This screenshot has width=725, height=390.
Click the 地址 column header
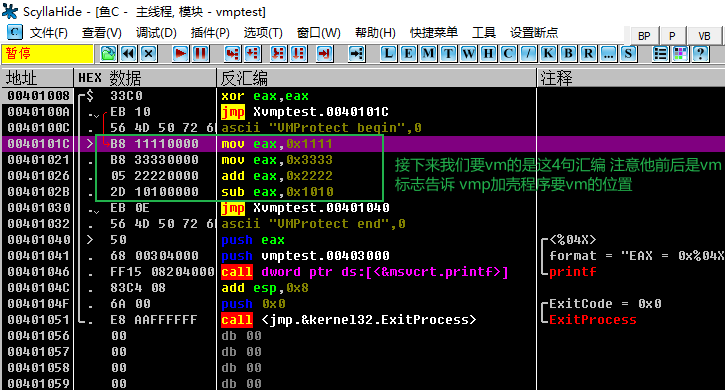point(37,78)
